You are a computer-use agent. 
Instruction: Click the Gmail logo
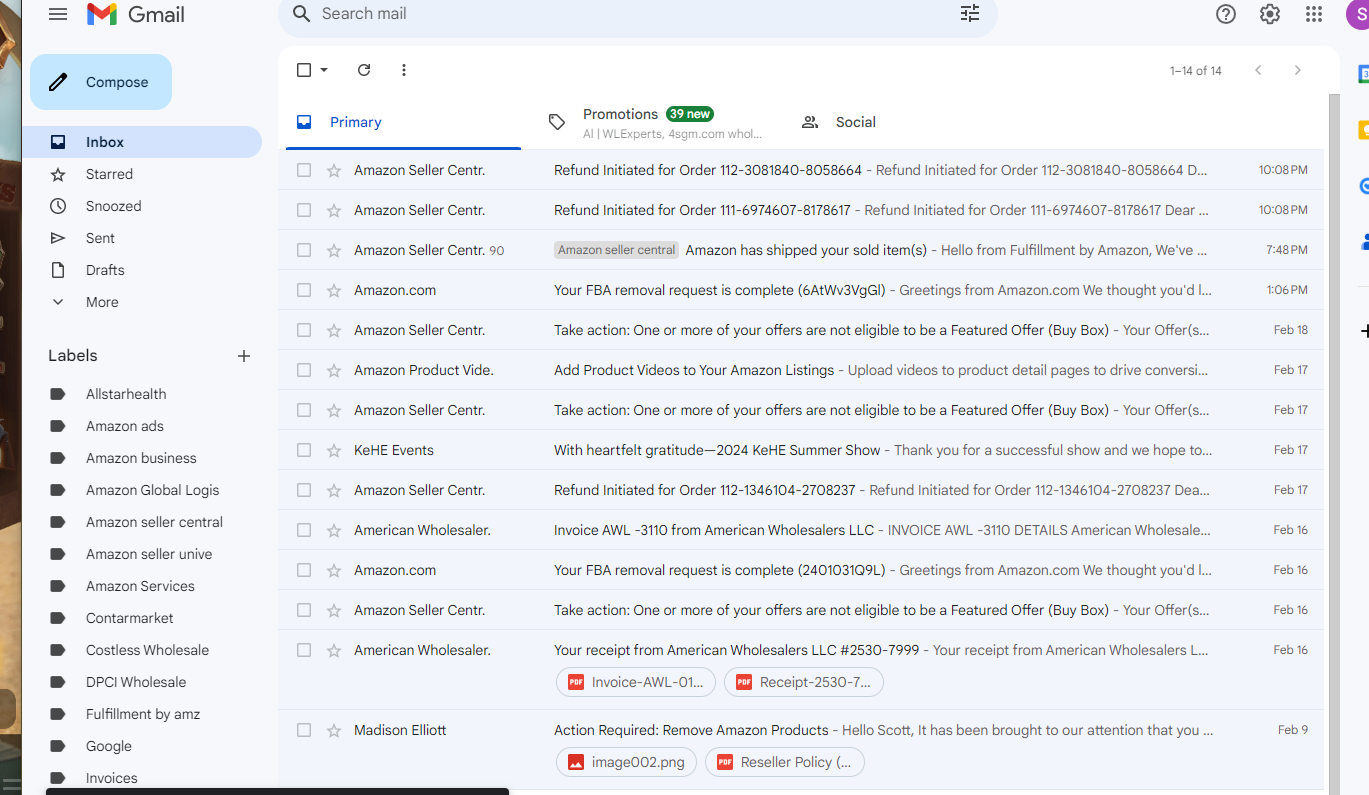click(x=136, y=14)
